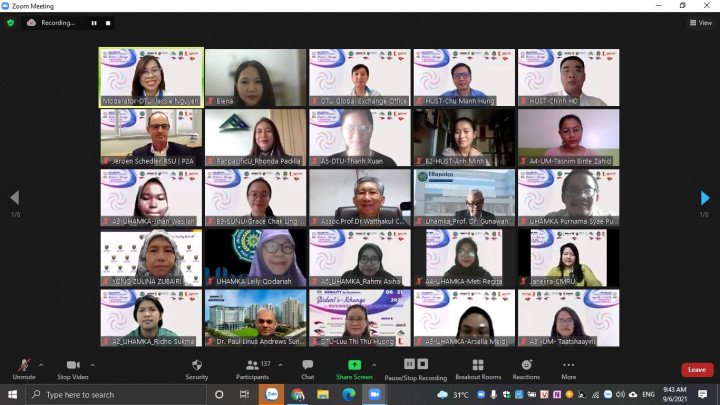Select Elena's video tile
This screenshot has width=720, height=405.
click(x=255, y=78)
